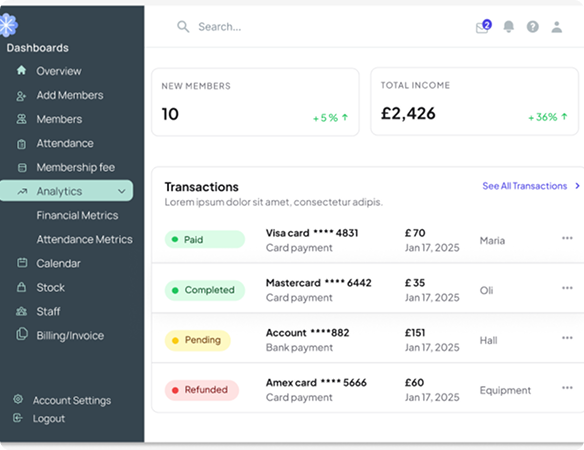Open the notifications bell
Viewport: 584px width, 450px height.
pos(508,26)
